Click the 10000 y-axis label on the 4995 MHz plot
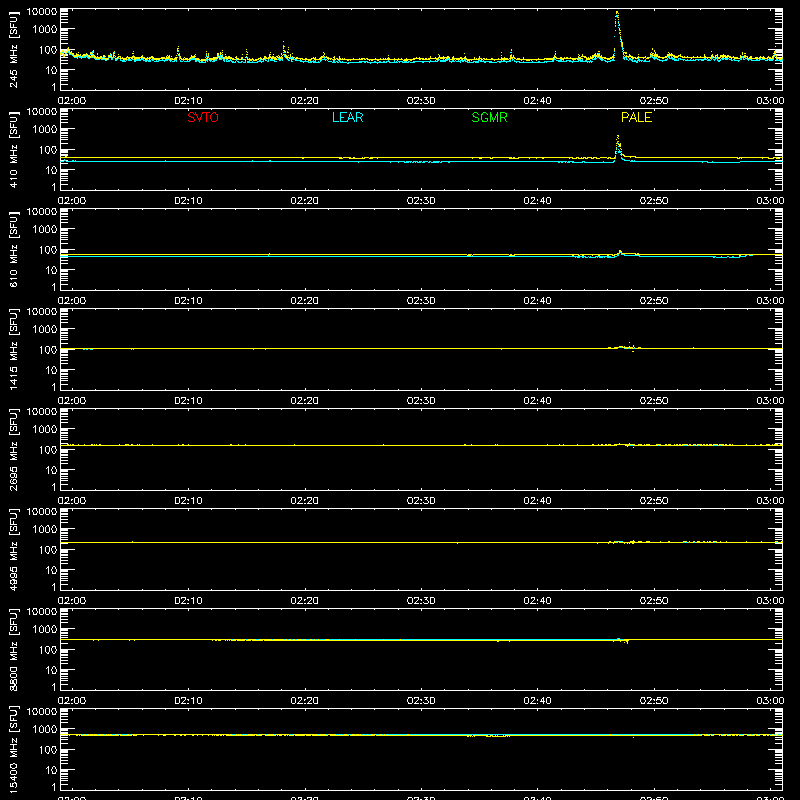Image resolution: width=800 pixels, height=800 pixels. tap(42, 512)
